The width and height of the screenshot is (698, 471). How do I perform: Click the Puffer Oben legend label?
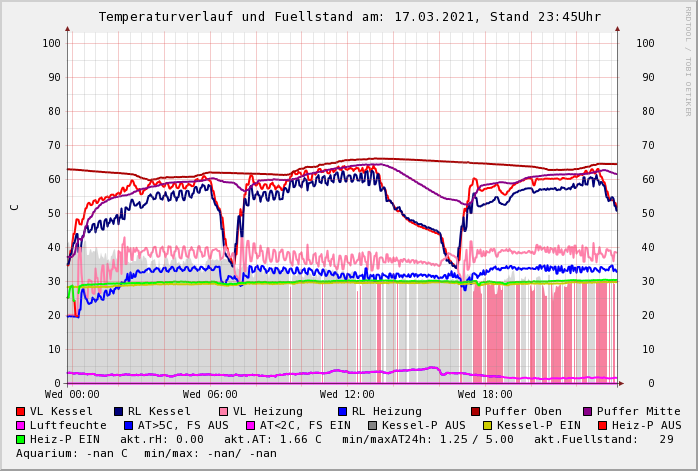coord(523,411)
